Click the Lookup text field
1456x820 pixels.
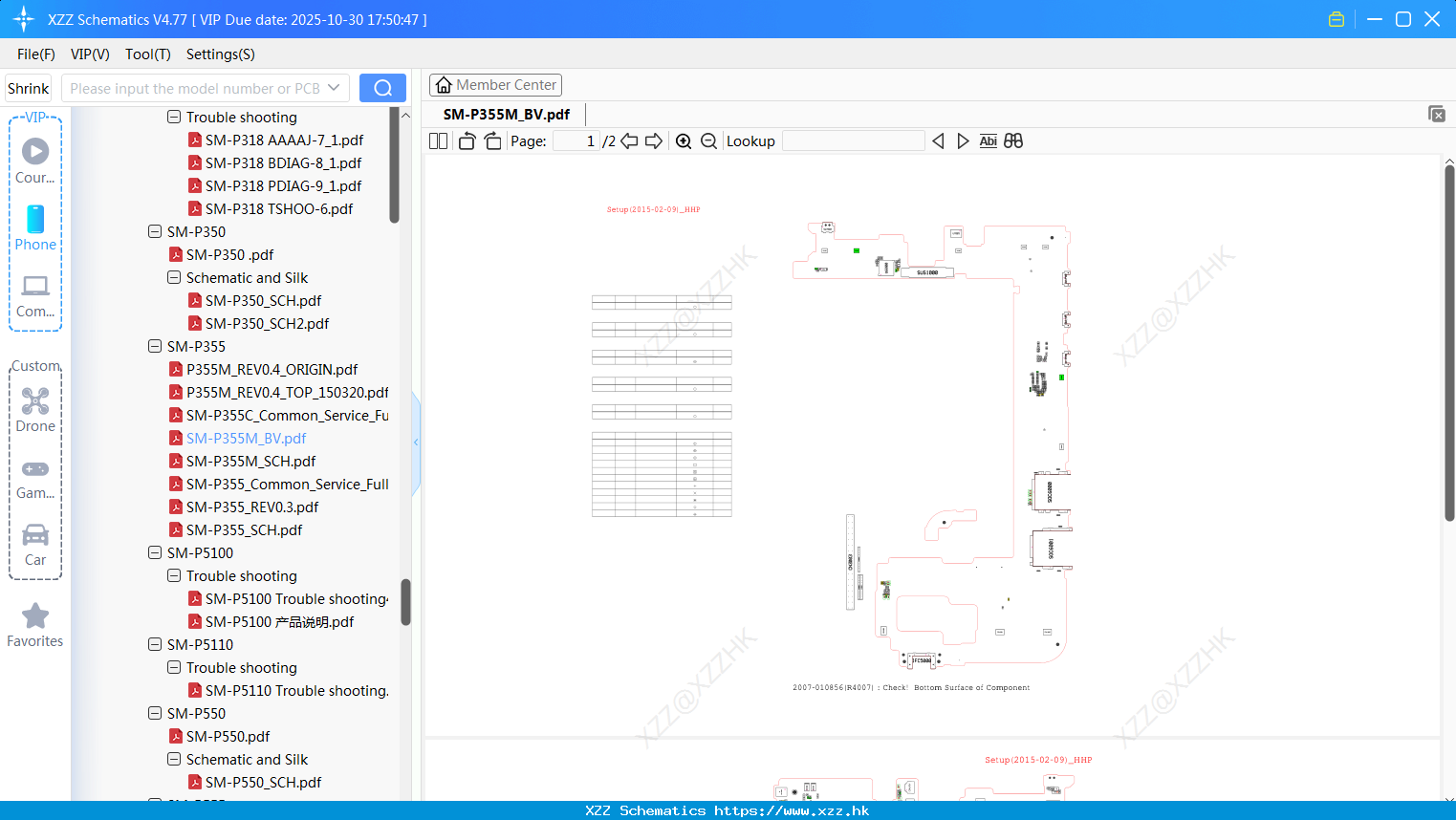(854, 141)
